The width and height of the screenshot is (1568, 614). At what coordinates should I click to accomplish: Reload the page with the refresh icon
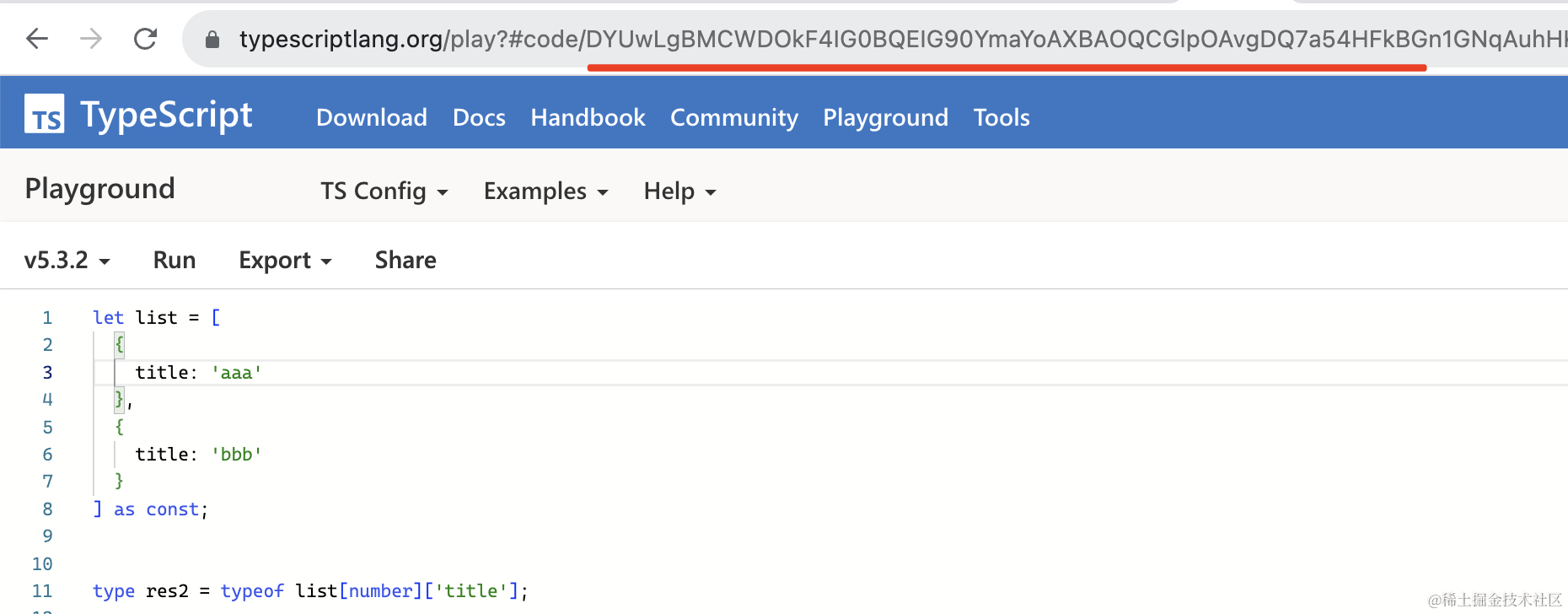[146, 39]
